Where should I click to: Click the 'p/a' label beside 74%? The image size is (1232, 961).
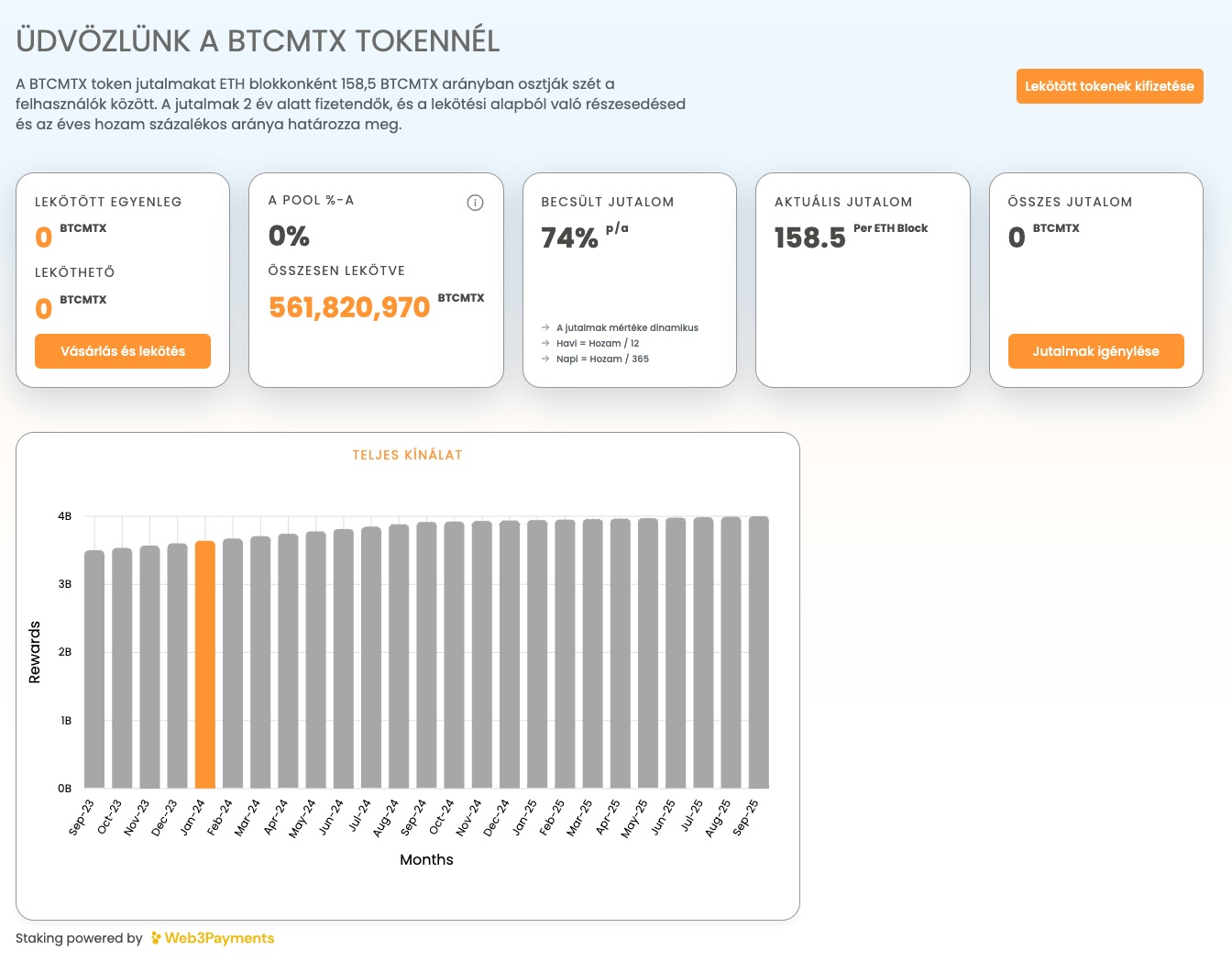617,228
